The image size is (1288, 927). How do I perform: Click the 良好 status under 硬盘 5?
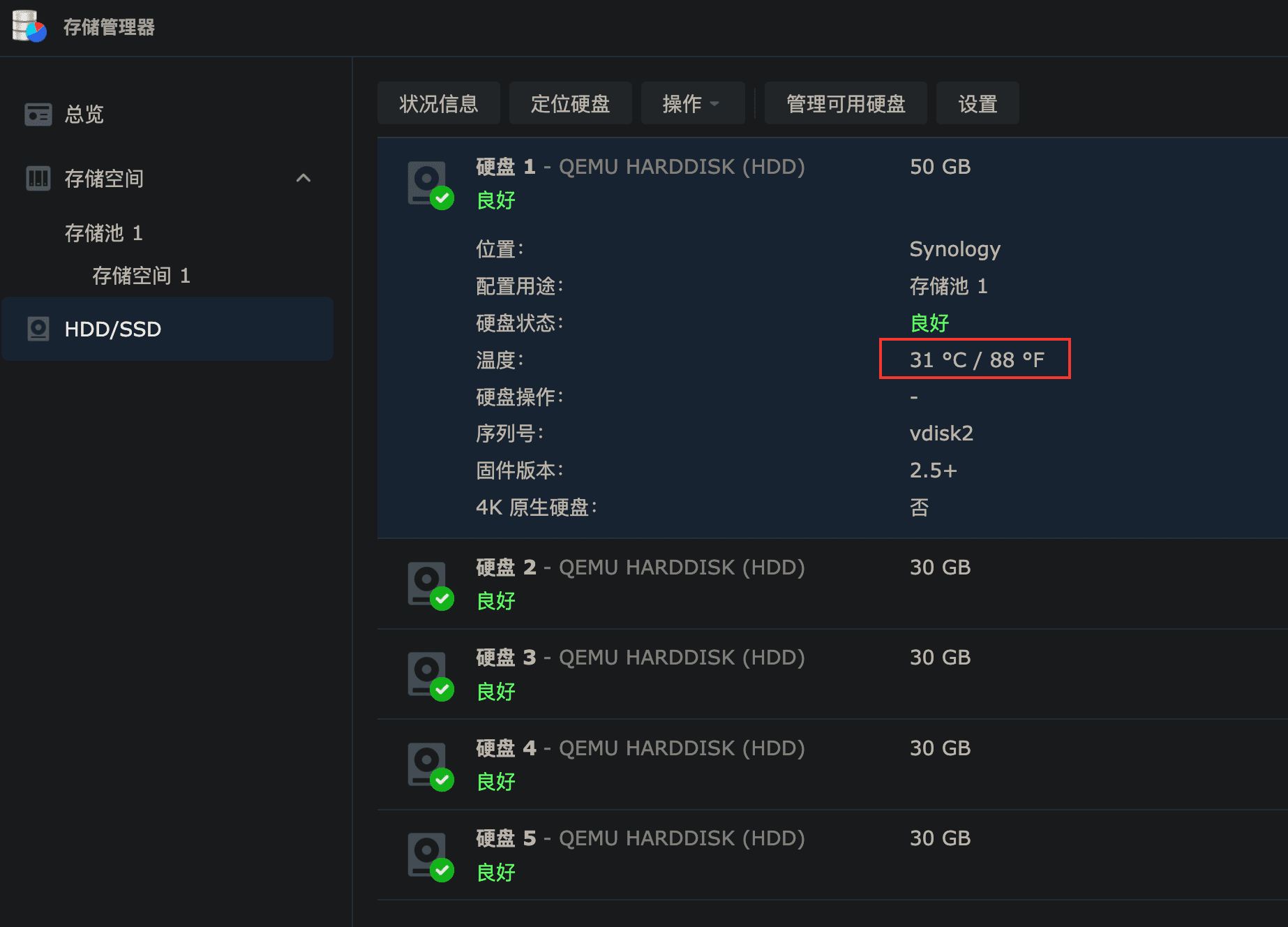click(x=495, y=873)
